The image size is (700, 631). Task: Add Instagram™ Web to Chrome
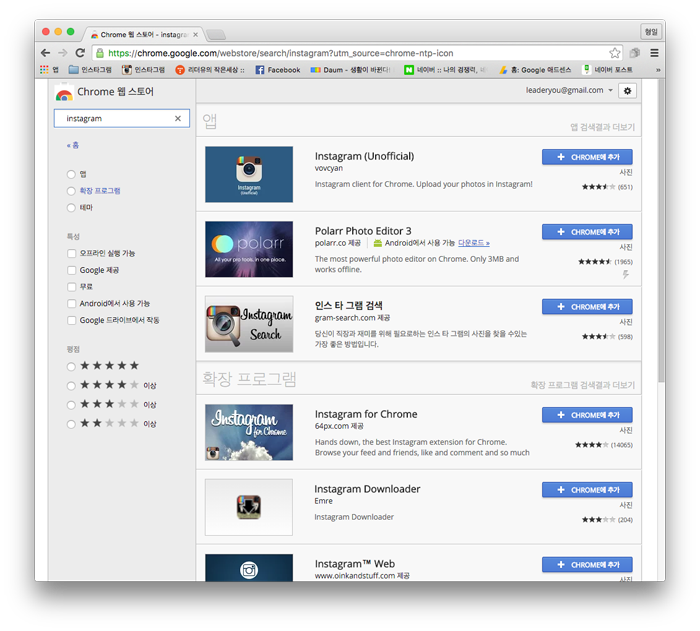[x=587, y=565]
